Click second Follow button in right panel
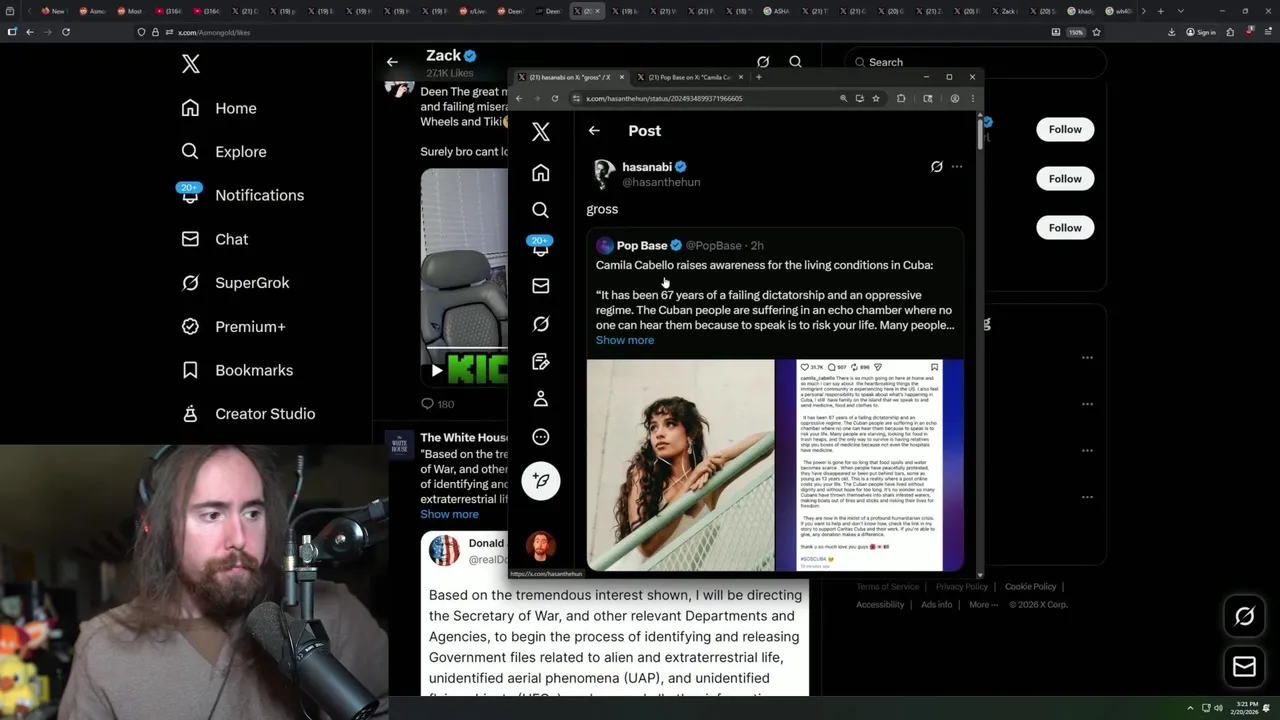Viewport: 1280px width, 720px height. point(1065,178)
